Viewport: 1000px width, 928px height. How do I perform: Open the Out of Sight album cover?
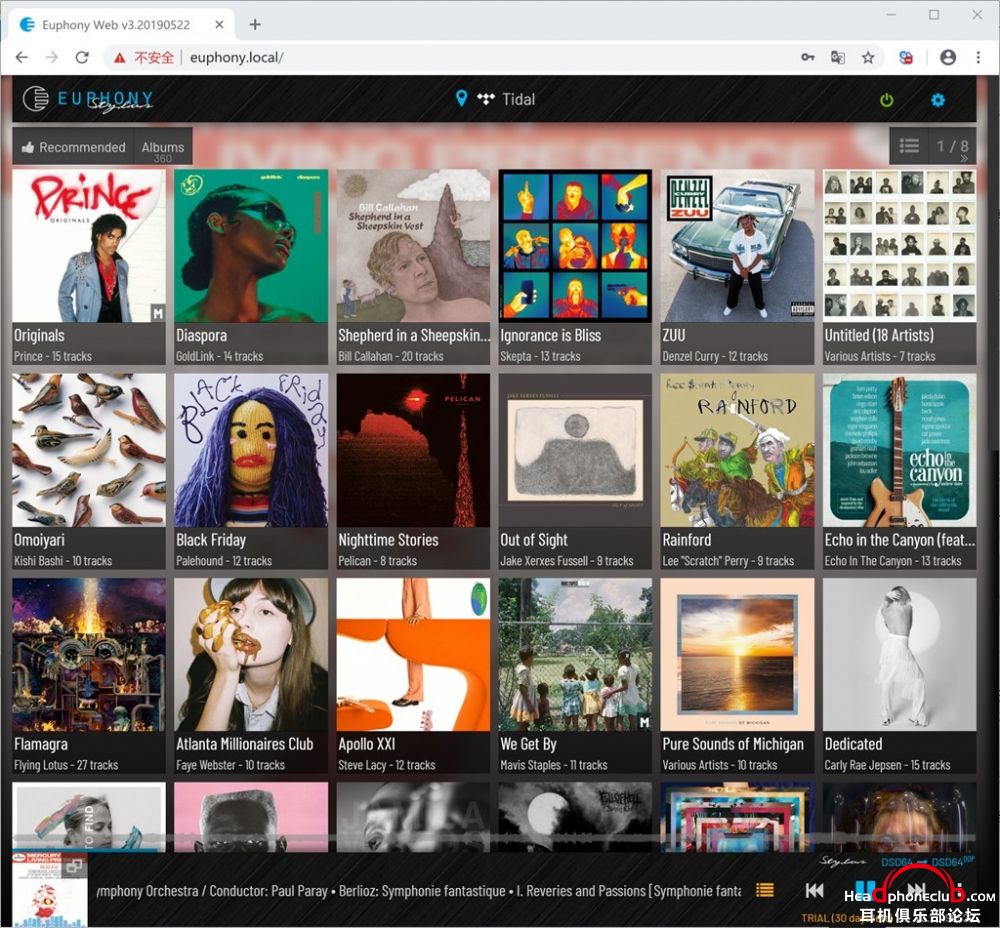tap(575, 450)
